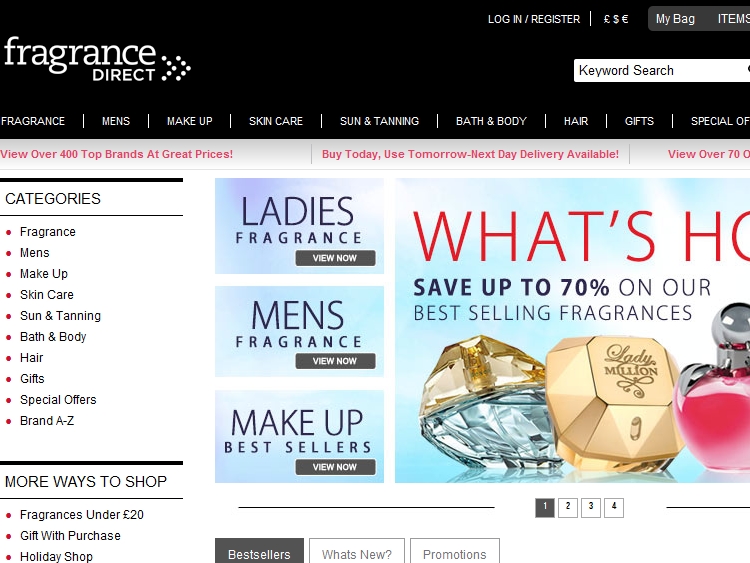Open the GIFTS main menu

tap(639, 121)
